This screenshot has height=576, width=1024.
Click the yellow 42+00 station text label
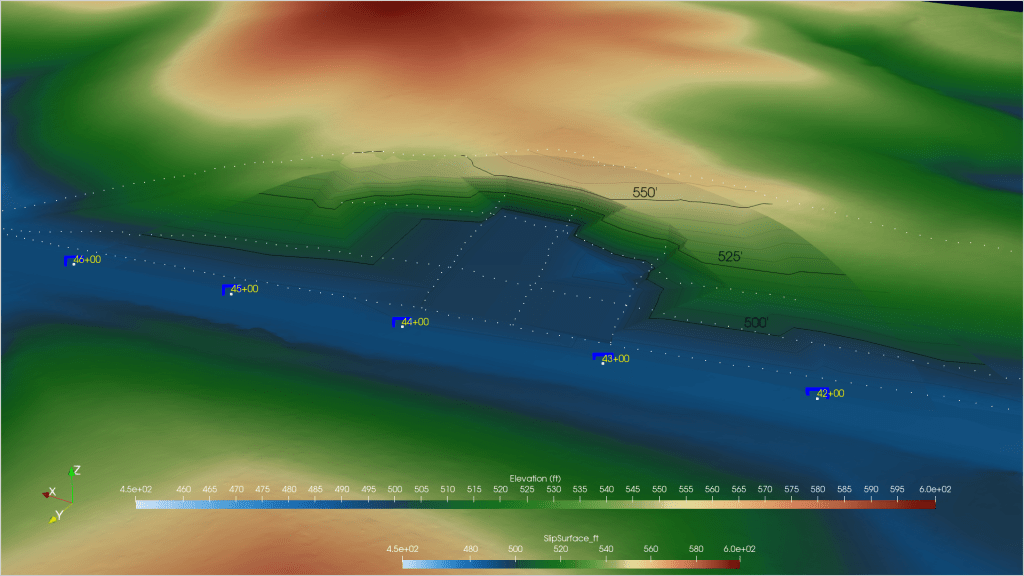point(830,393)
